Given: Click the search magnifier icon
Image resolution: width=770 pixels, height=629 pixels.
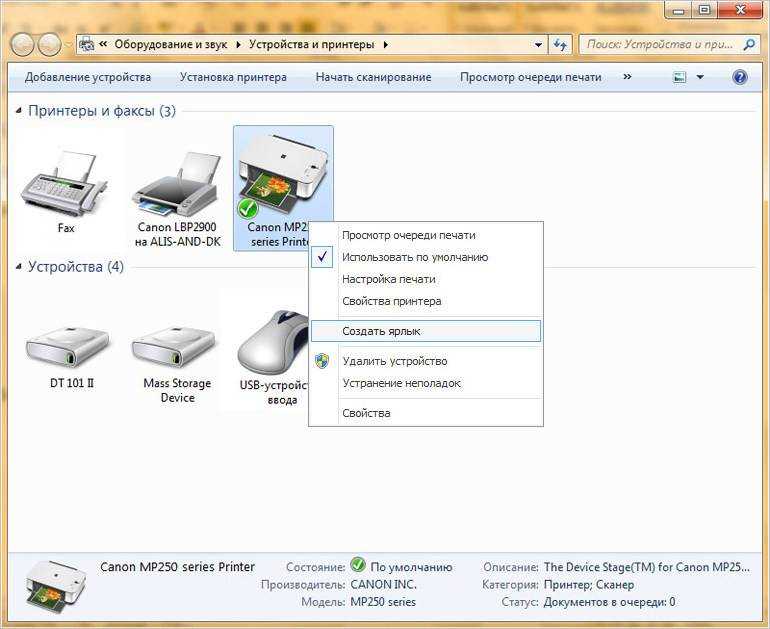Looking at the screenshot, I should 749,45.
